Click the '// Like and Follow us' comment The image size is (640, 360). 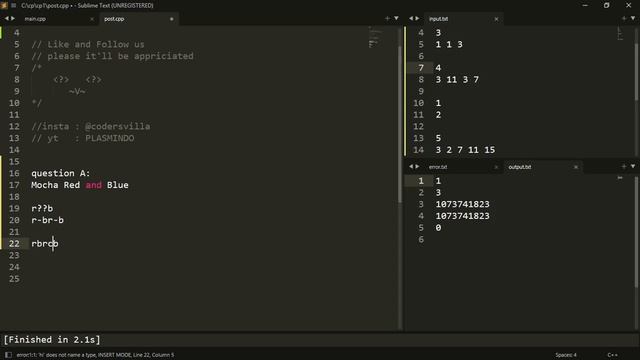point(88,44)
